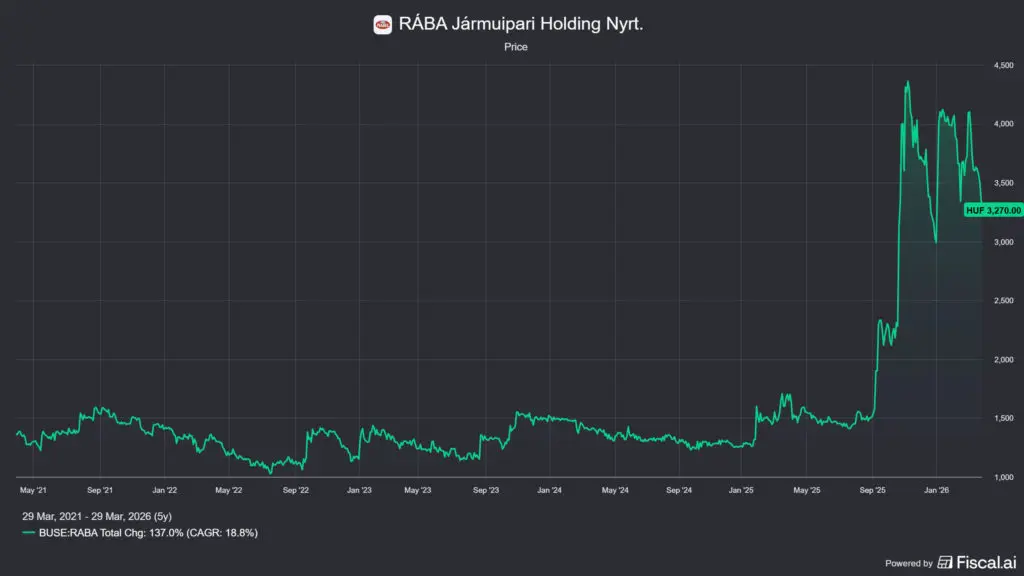Click the 3,000 y-axis value
Screen dimensions: 1024x576
point(1004,242)
